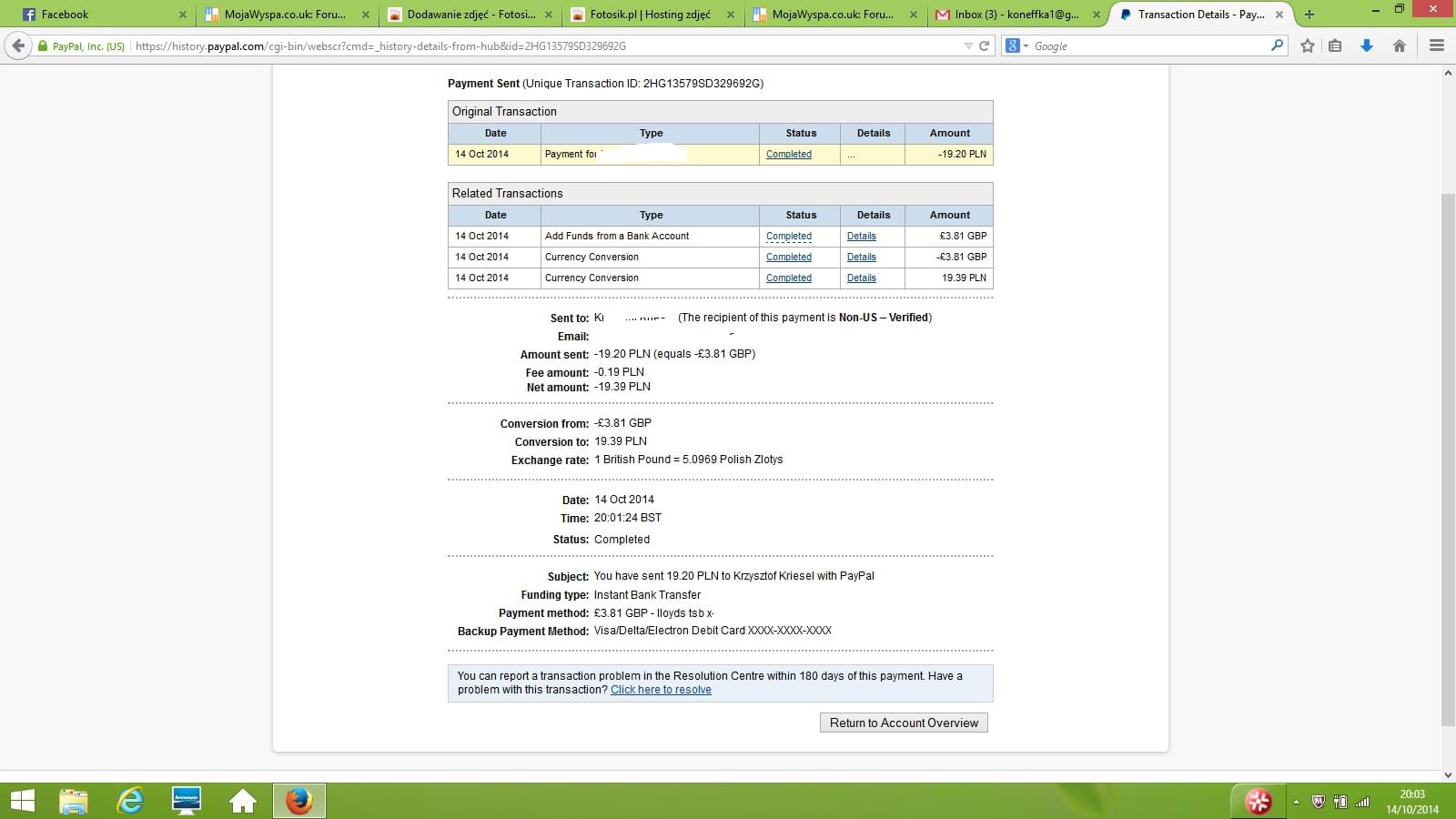The image size is (1456, 819).
Task: Close the Fotosik.pl Hosting zdjęć tab
Action: [x=731, y=15]
